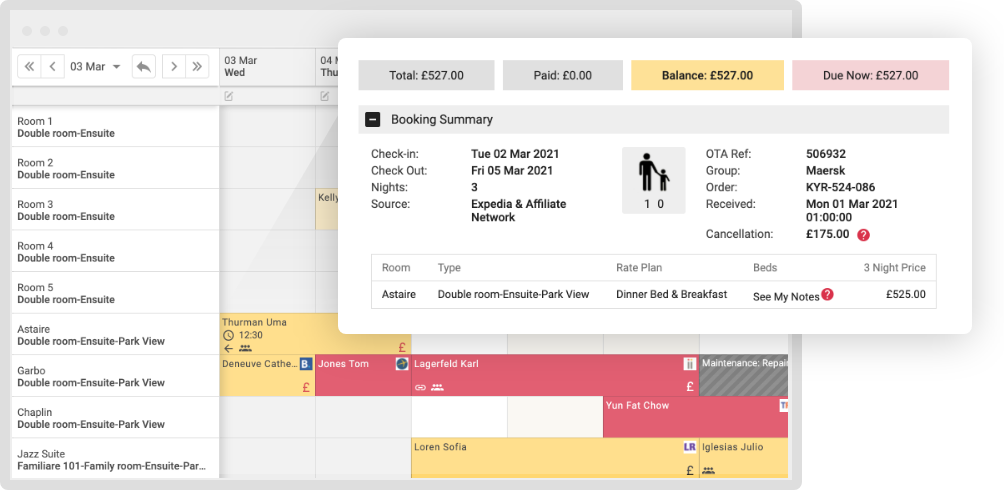Open the Lagerfeld Karl booking

555,375
